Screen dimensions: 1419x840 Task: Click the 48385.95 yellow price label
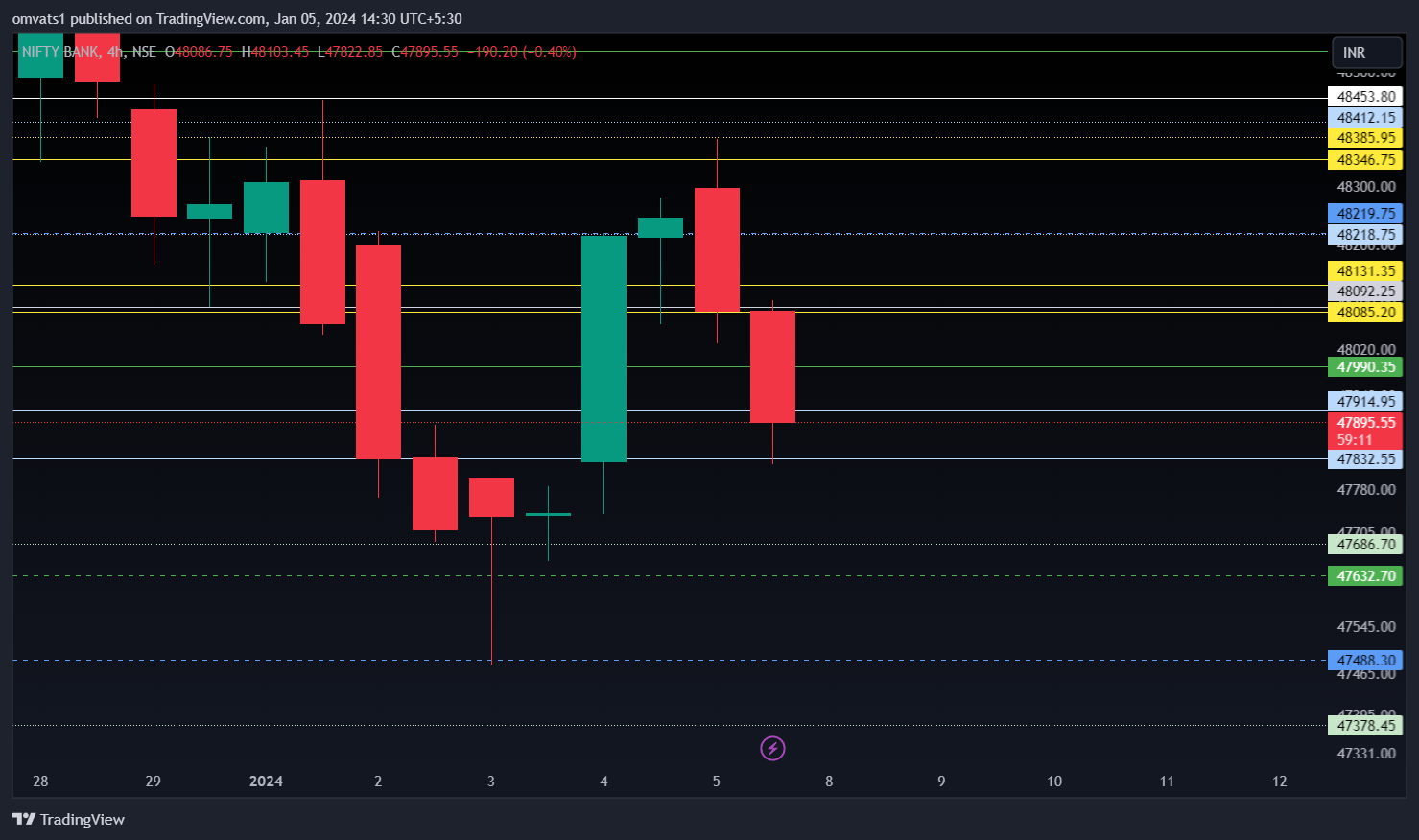pos(1365,138)
